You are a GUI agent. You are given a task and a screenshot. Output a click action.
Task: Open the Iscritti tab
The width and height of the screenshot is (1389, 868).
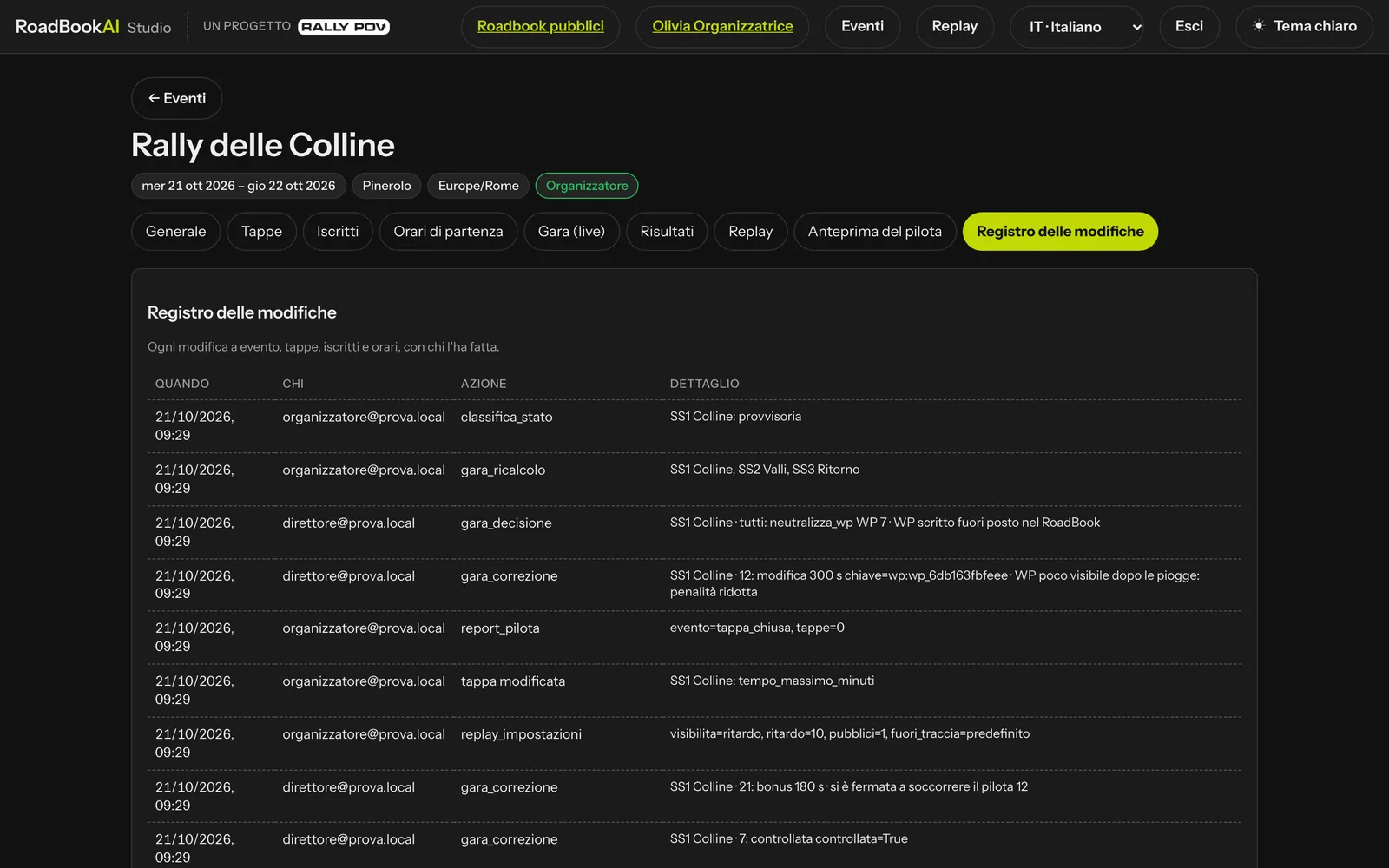point(338,232)
